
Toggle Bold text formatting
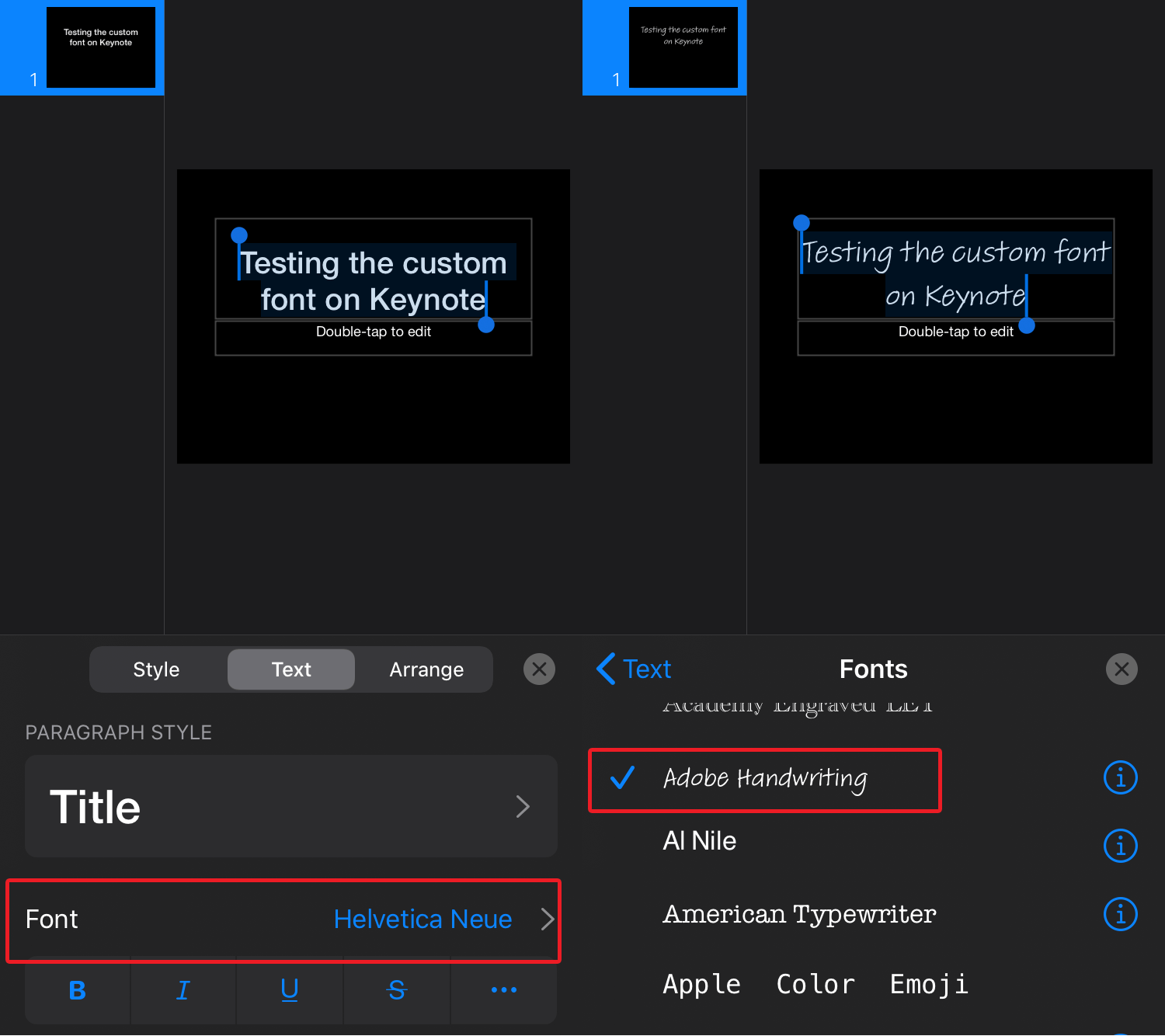[x=77, y=990]
